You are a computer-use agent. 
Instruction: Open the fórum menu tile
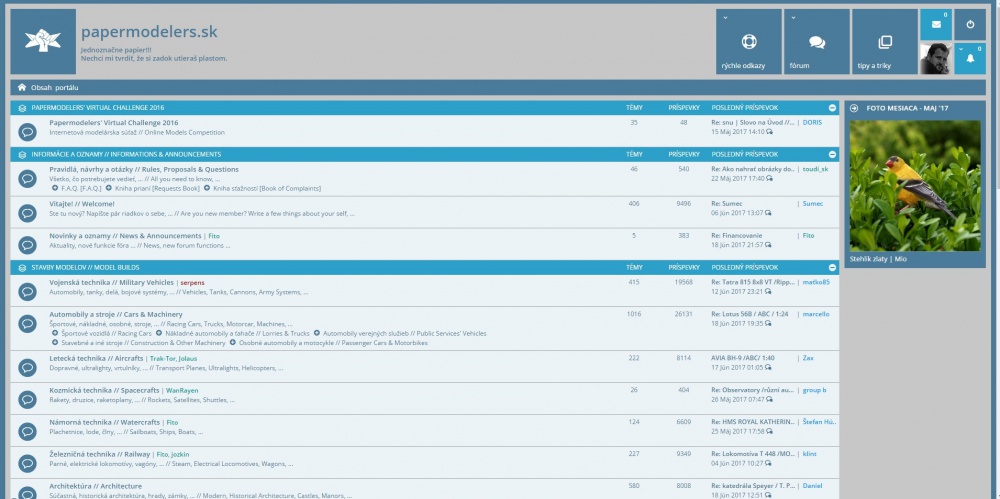tap(817, 41)
